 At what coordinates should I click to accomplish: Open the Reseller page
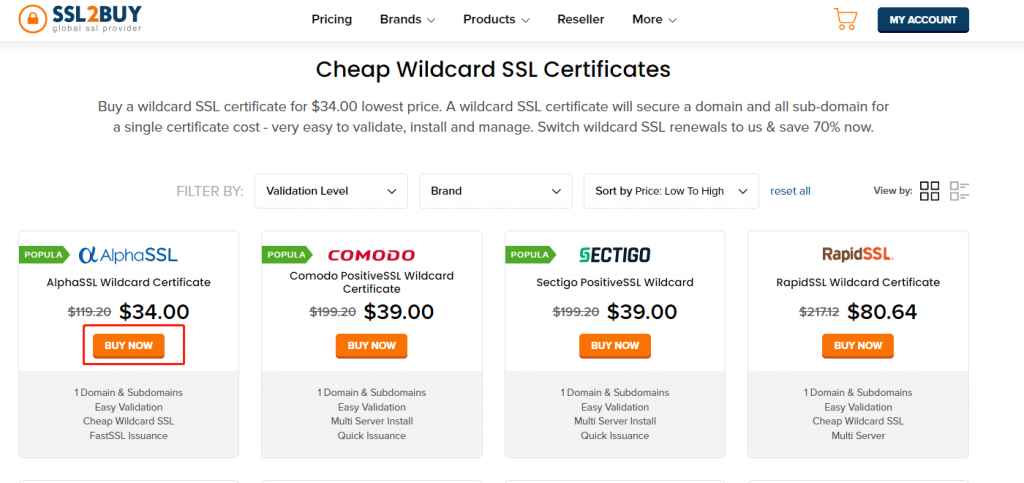[x=580, y=19]
